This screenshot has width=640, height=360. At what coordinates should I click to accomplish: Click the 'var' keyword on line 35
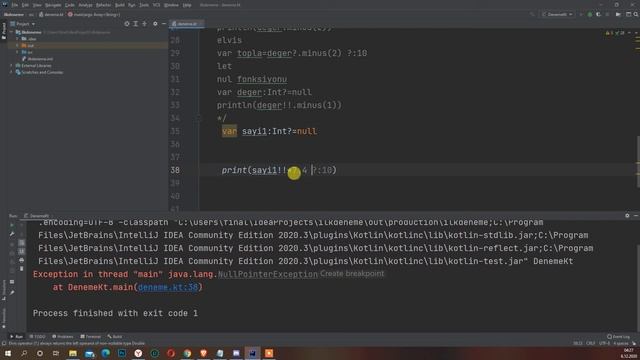coord(229,131)
